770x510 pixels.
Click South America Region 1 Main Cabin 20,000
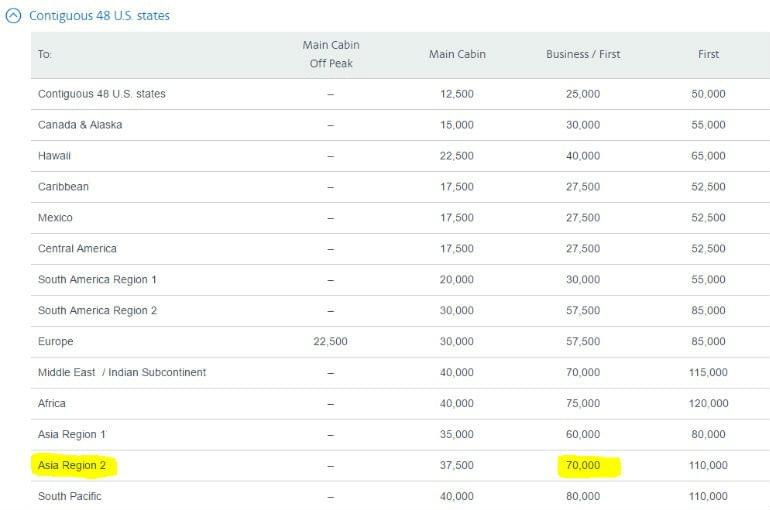pyautogui.click(x=457, y=279)
